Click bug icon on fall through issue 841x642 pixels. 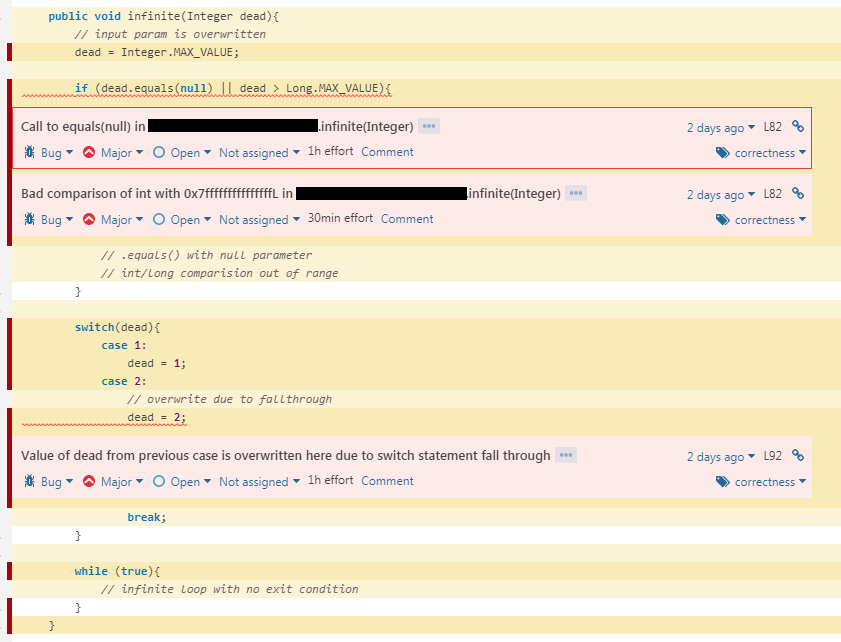(x=29, y=482)
